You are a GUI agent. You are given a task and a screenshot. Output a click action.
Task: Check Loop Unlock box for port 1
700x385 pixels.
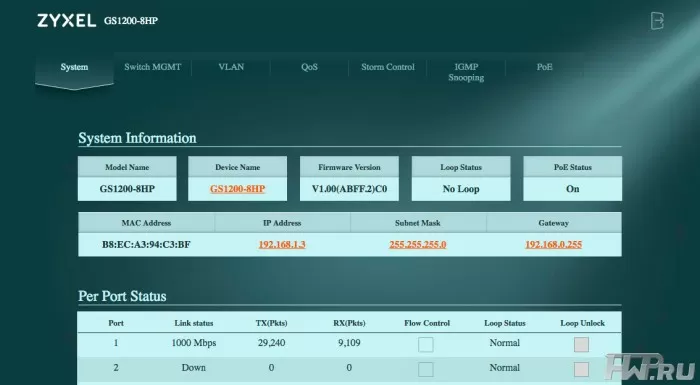coord(581,344)
